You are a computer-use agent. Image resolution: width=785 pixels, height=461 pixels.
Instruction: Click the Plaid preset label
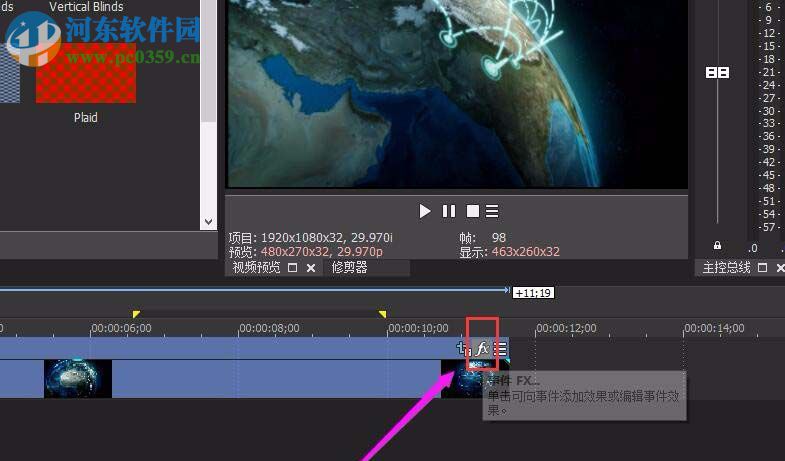click(x=86, y=118)
